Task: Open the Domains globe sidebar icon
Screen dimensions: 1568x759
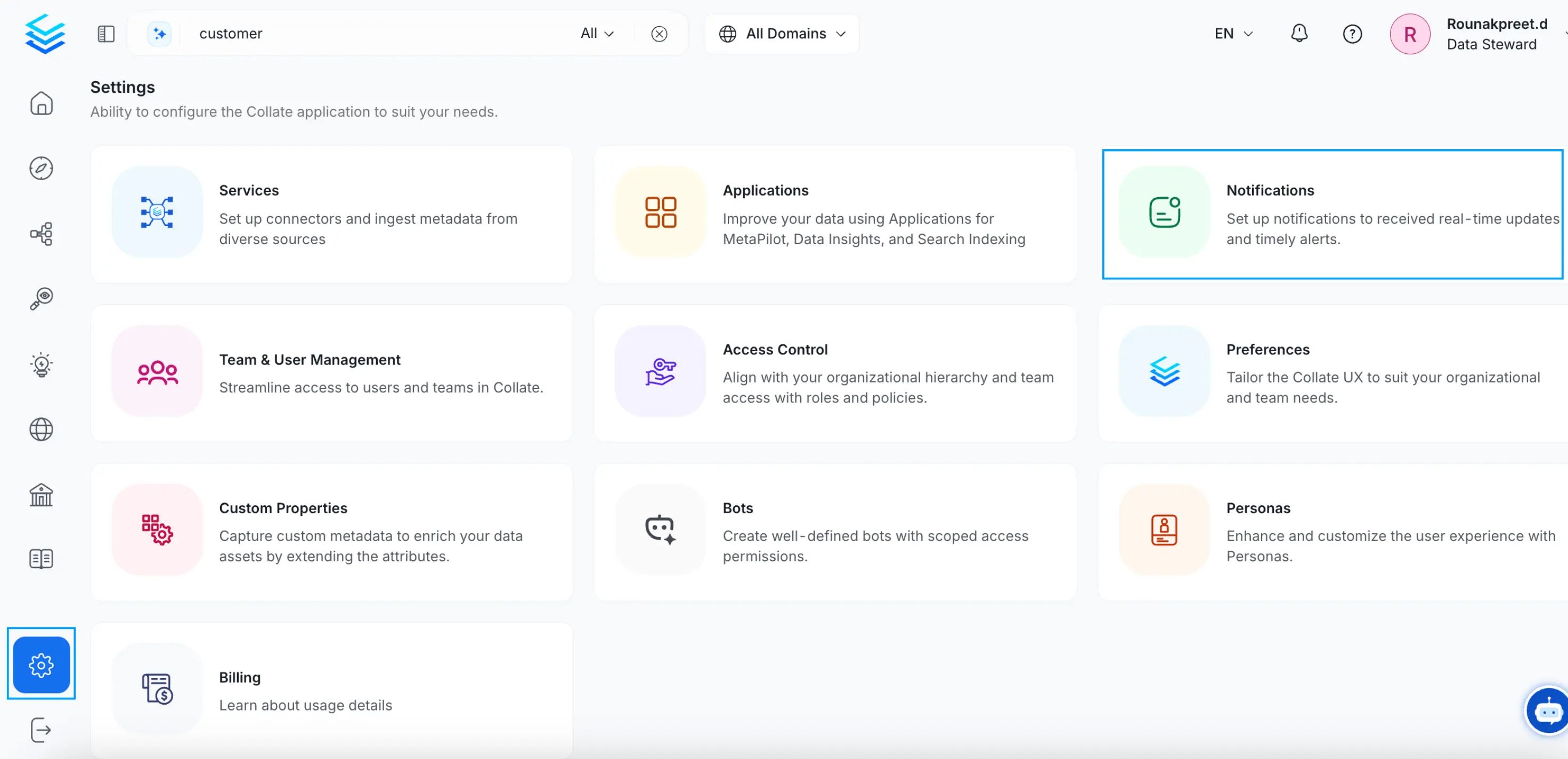Action: [42, 430]
